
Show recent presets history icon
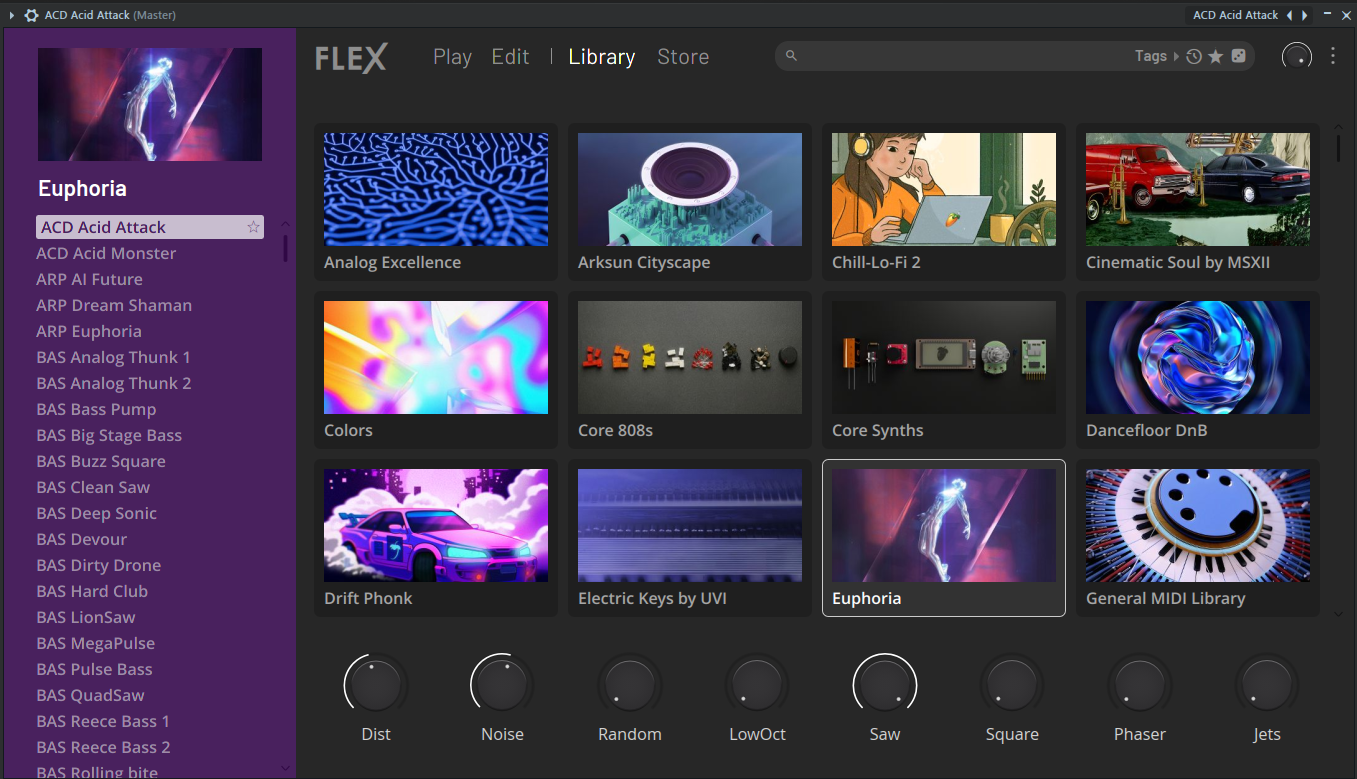click(1194, 57)
